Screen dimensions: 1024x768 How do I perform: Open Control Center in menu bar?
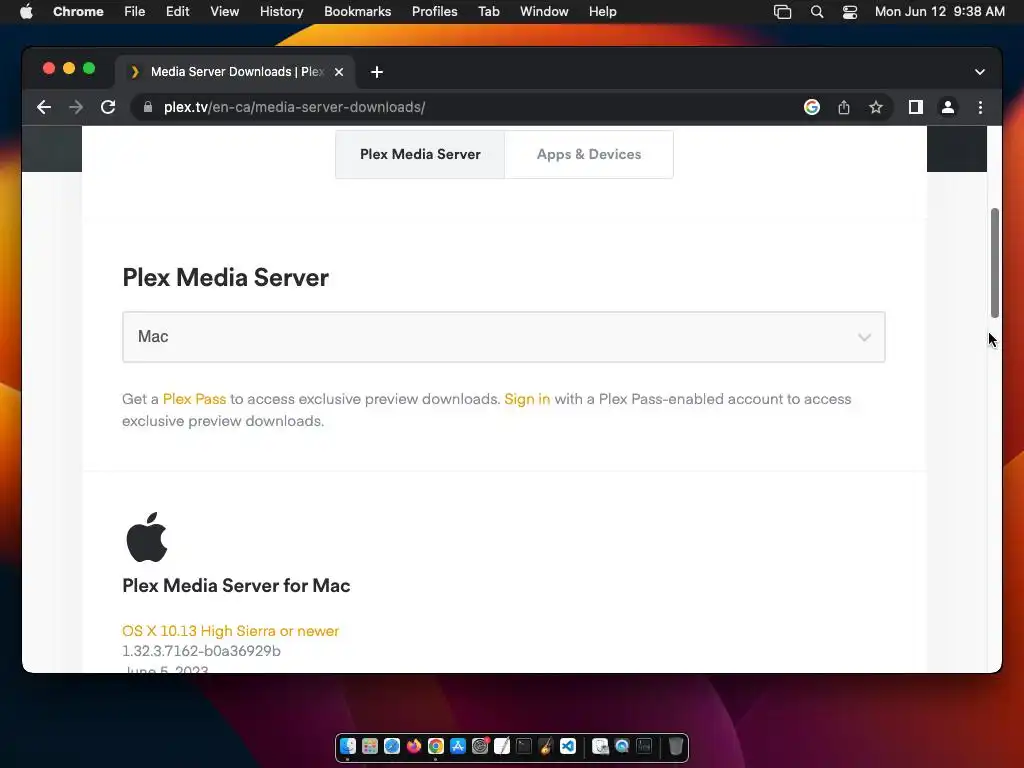[850, 12]
